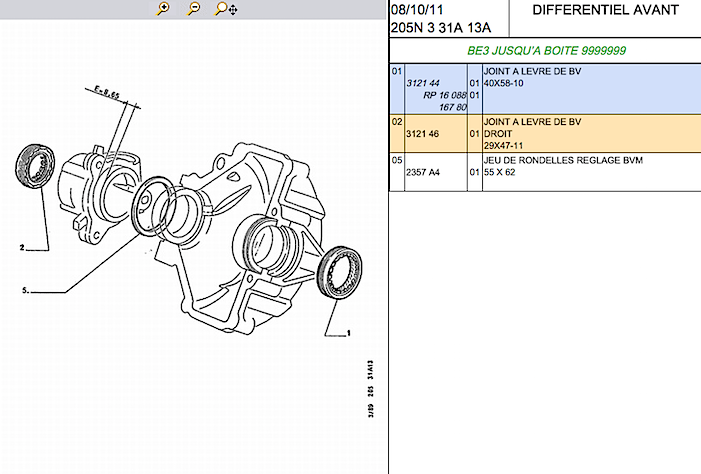Click item number 01 in parts table
This screenshot has width=701, height=474.
397,72
